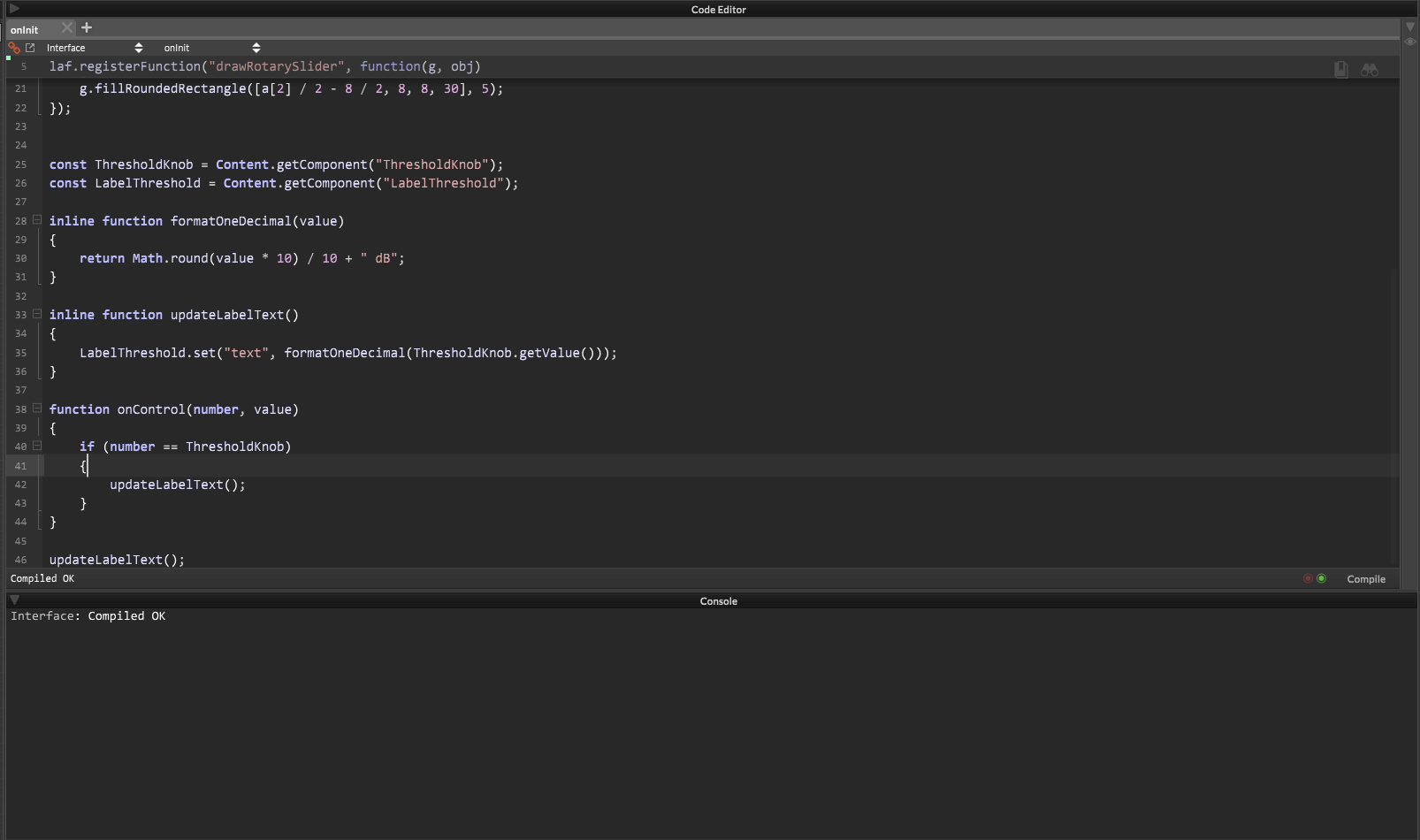The width and height of the screenshot is (1420, 840).
Task: Close the onInit tab
Action: pyautogui.click(x=67, y=28)
